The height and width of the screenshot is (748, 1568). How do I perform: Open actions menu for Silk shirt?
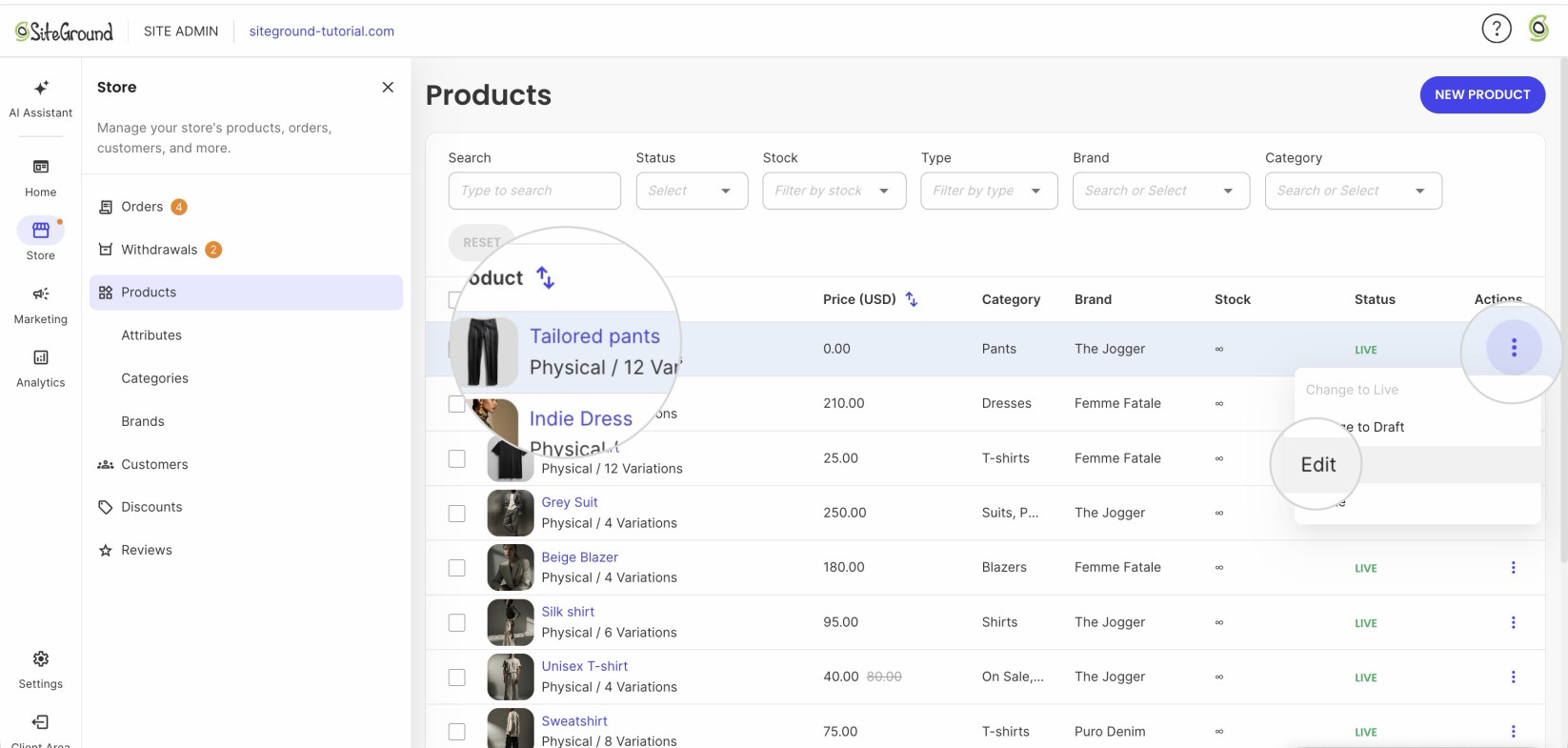coord(1513,622)
